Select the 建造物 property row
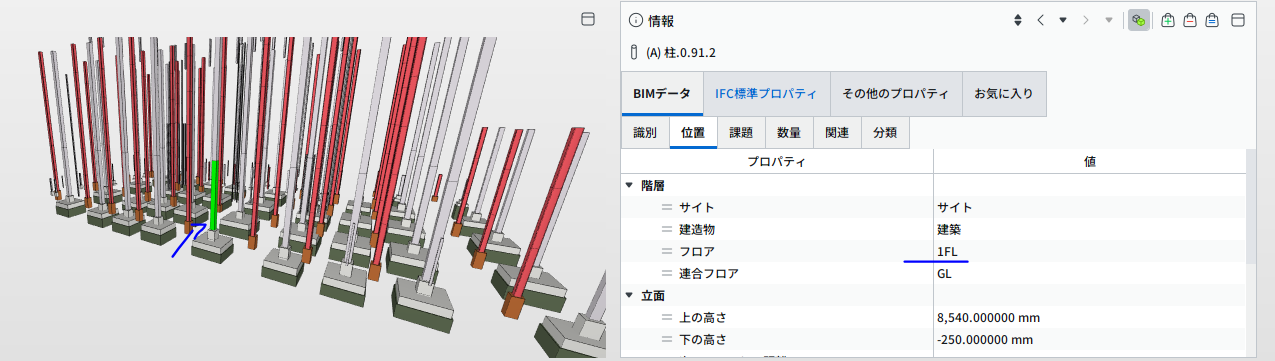The width and height of the screenshot is (1275, 361). click(x=933, y=229)
